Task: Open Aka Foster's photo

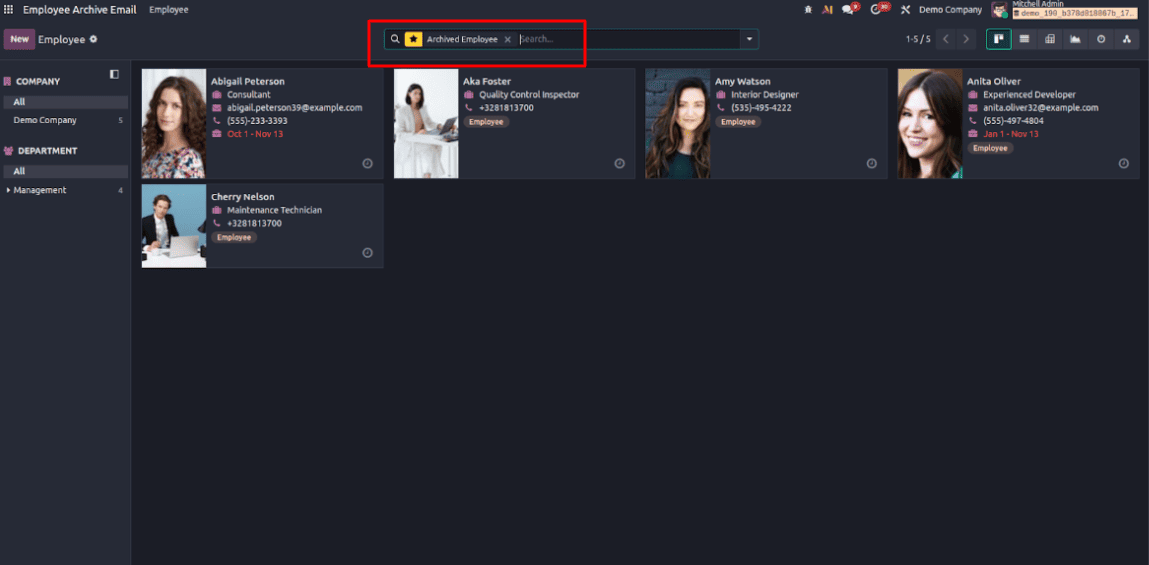Action: [x=426, y=124]
